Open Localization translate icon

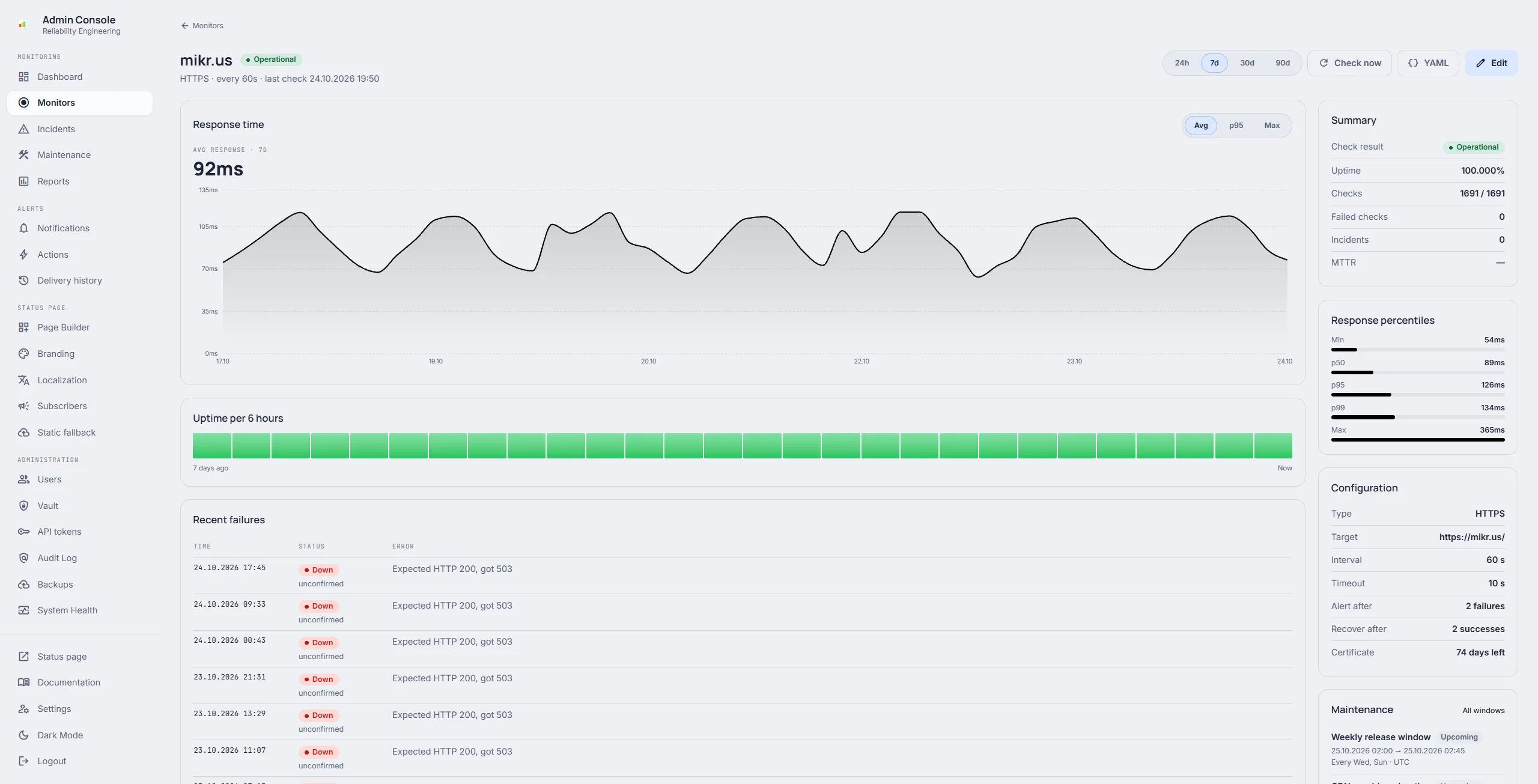(x=23, y=380)
